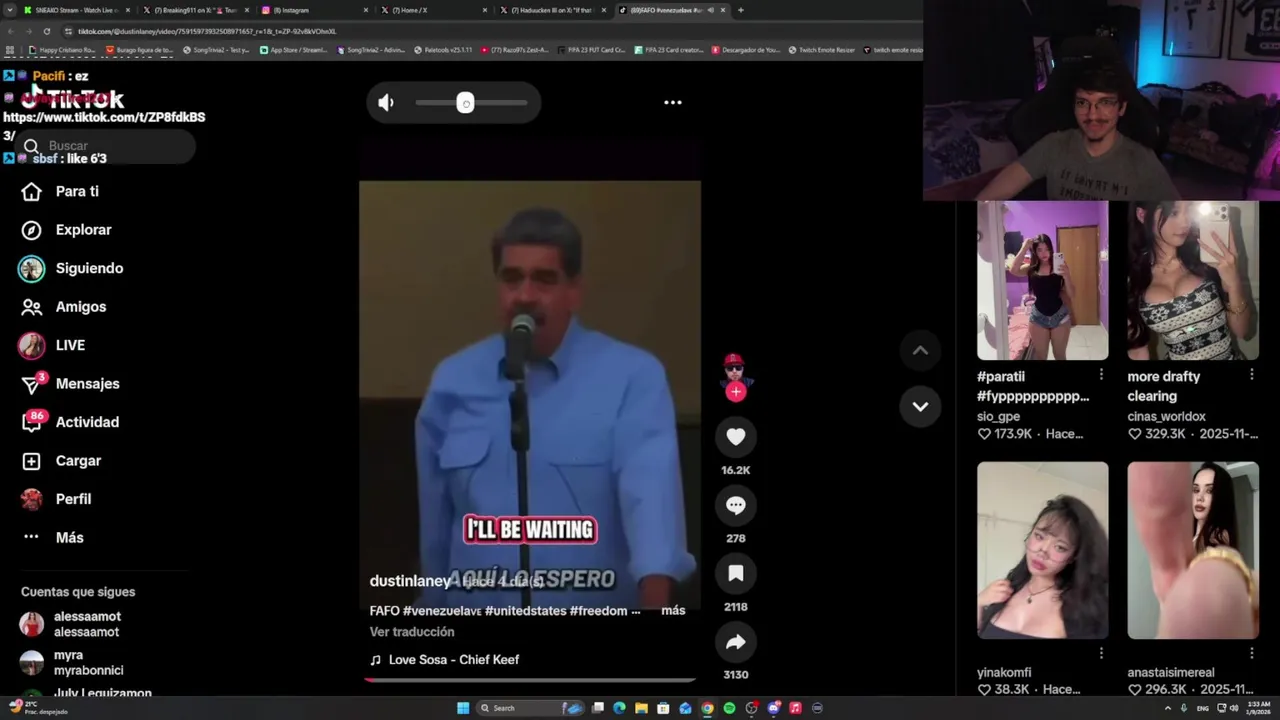Open sio_gpe video thumbnail
Viewport: 1280px width, 720px height.
[1042, 280]
